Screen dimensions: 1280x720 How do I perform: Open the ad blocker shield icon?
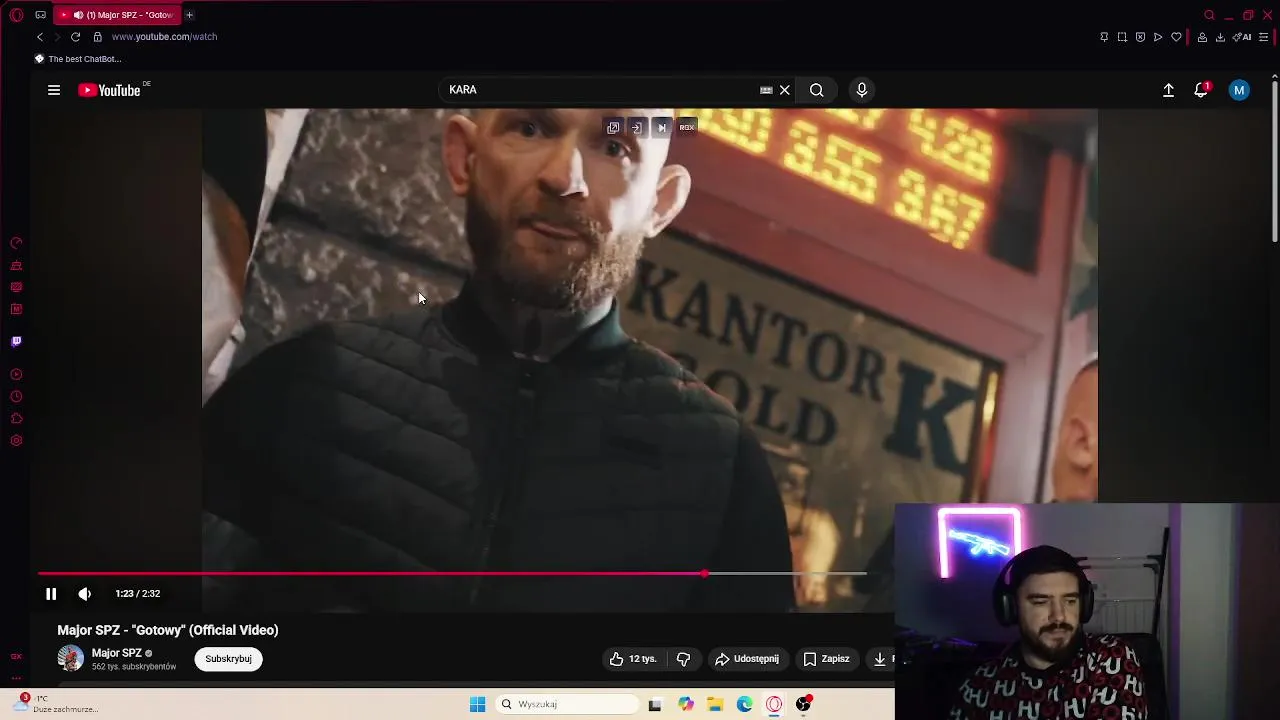(x=1140, y=37)
